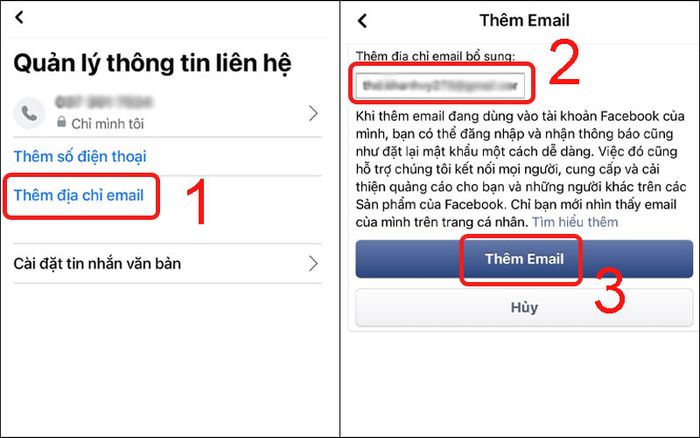Cancel with the Hủy button

tap(524, 307)
